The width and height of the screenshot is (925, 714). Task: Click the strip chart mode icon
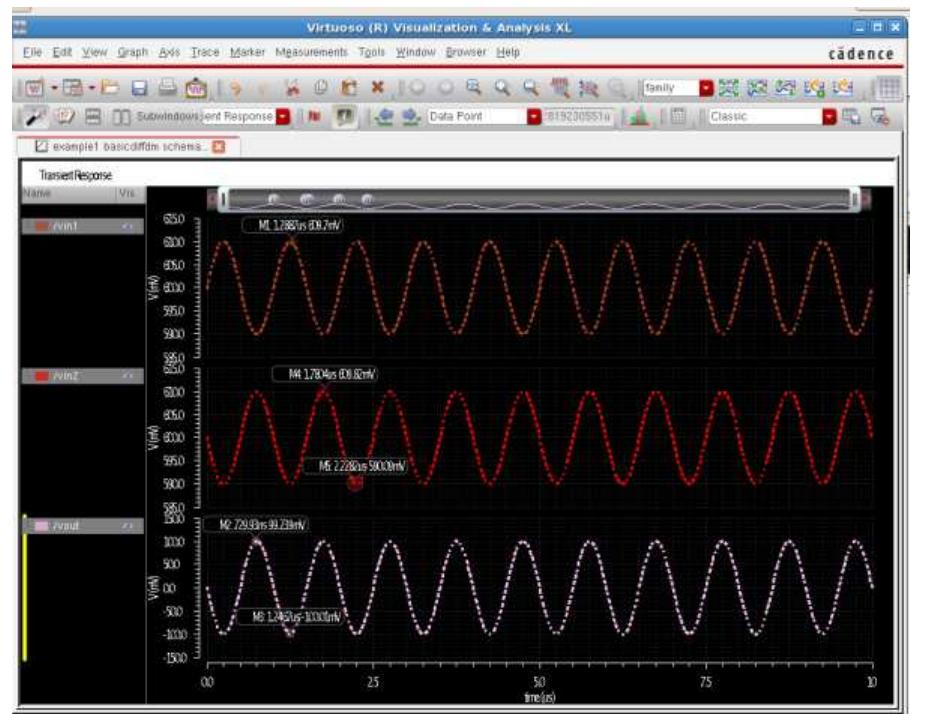[559, 88]
